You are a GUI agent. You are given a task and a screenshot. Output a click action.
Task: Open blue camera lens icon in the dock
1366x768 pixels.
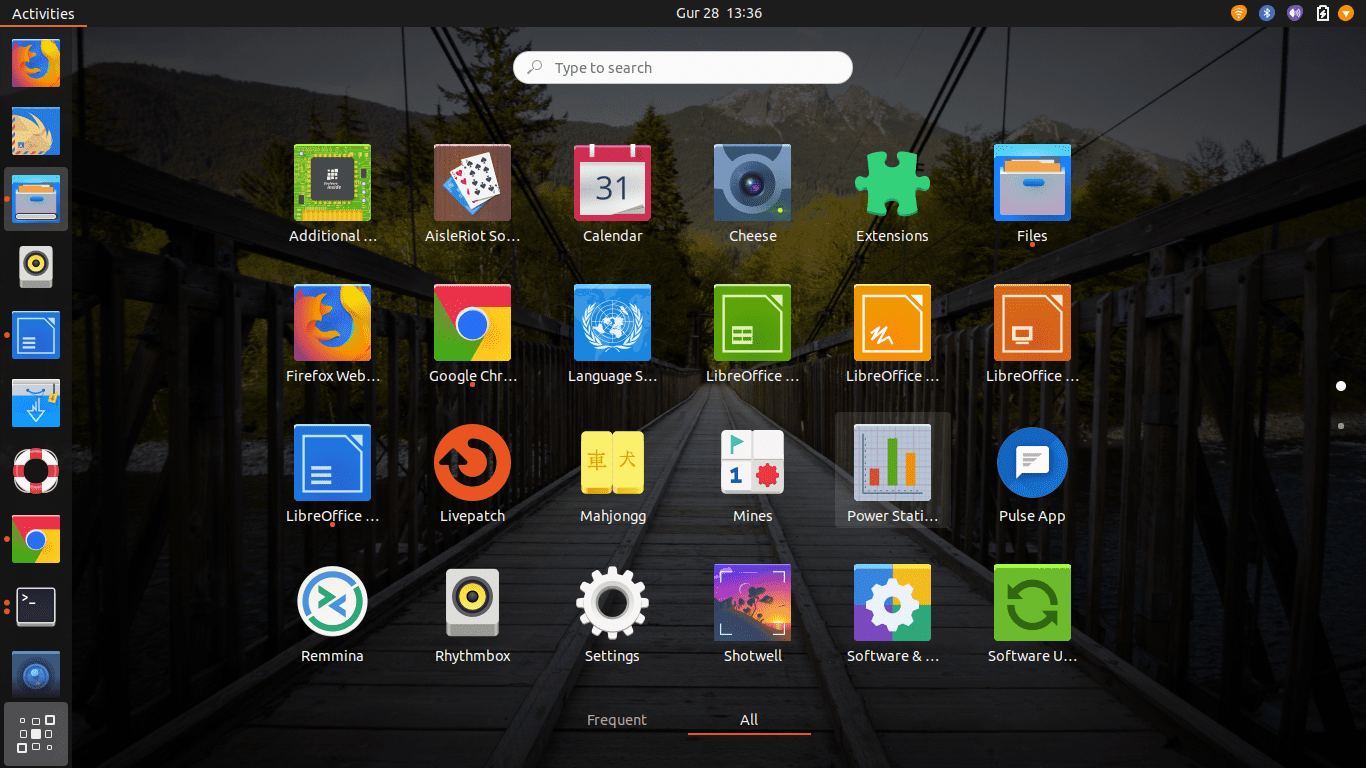(x=36, y=675)
